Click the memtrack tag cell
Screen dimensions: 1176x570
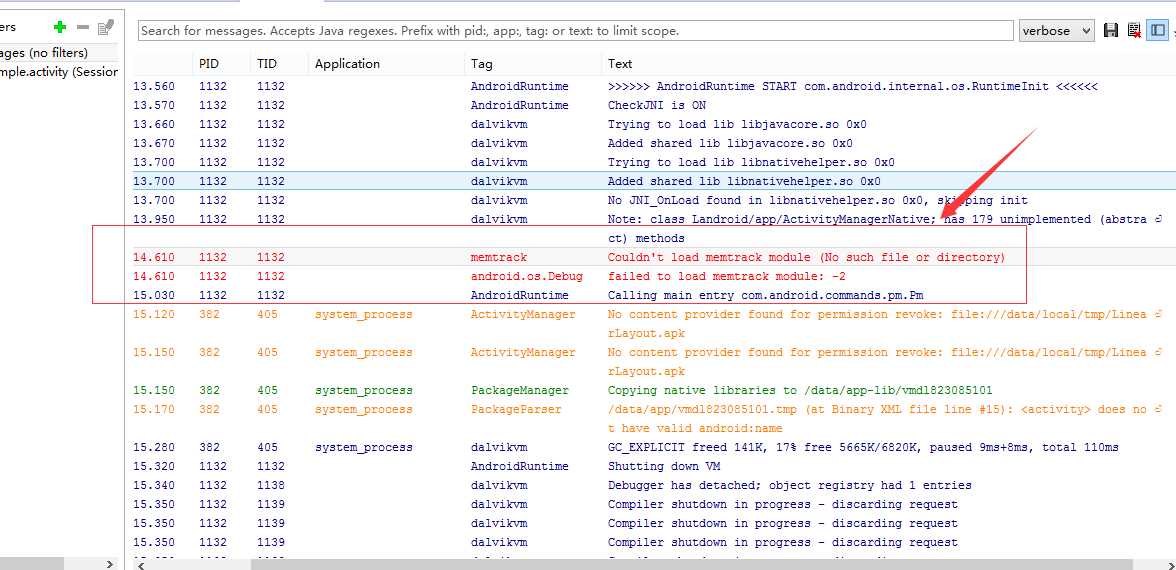click(499, 257)
